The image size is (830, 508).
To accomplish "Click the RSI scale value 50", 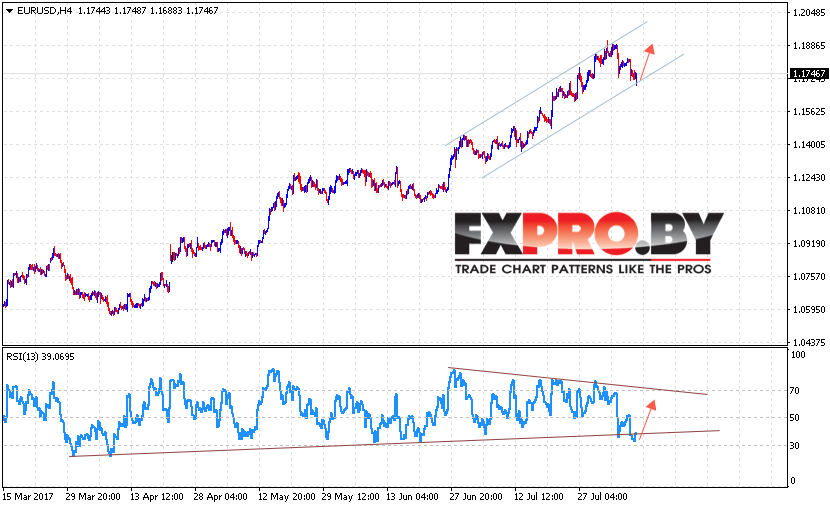I will pos(795,418).
